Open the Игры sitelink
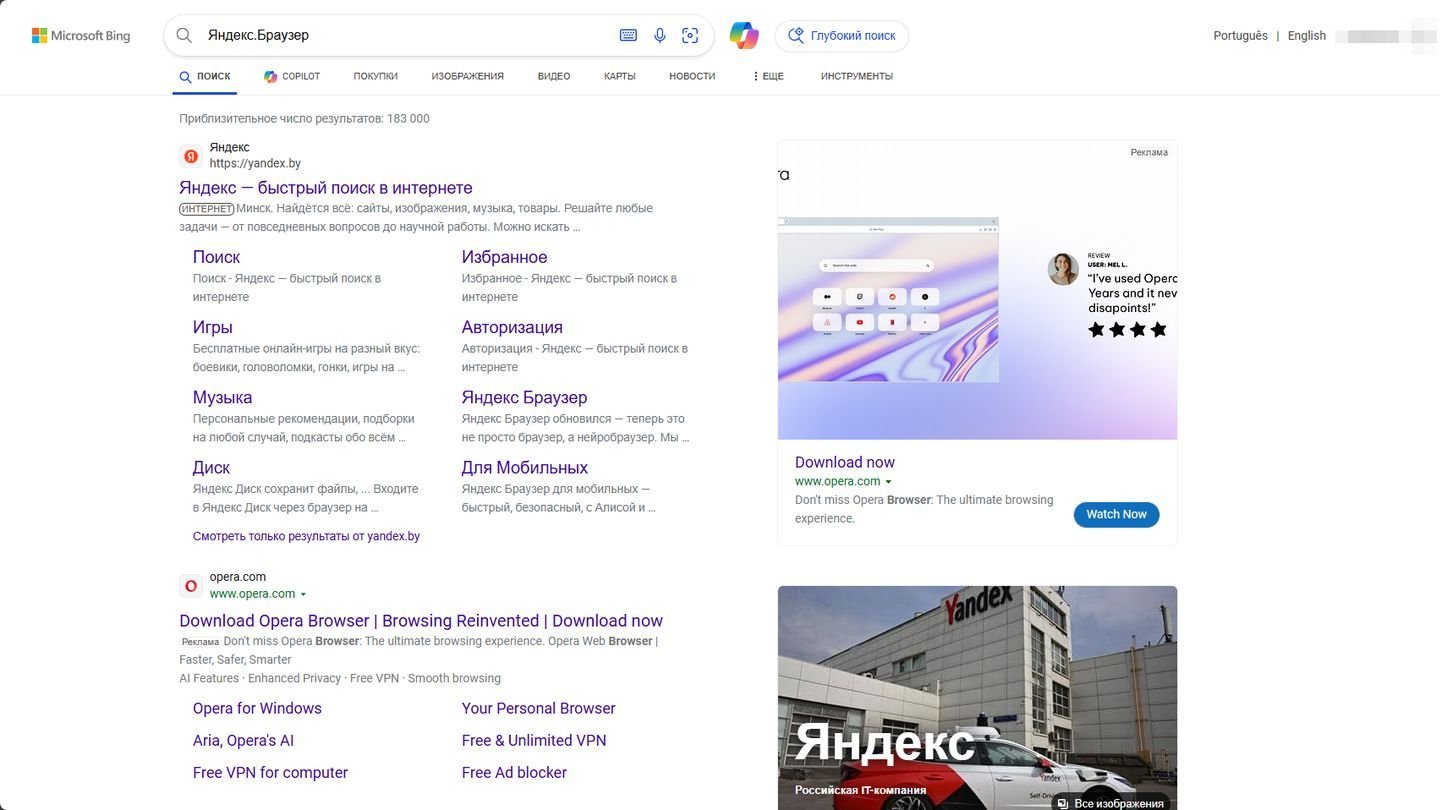The height and width of the screenshot is (810, 1440). coord(212,327)
